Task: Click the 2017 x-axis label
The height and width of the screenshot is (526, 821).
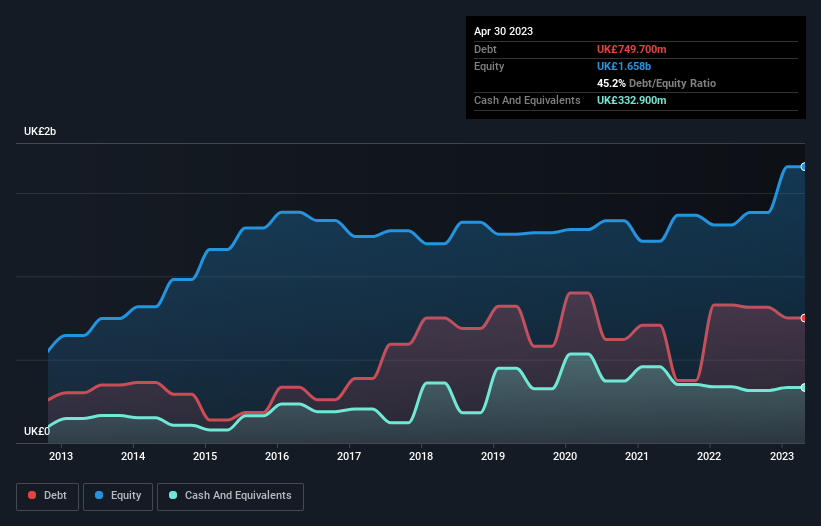Action: click(x=349, y=456)
